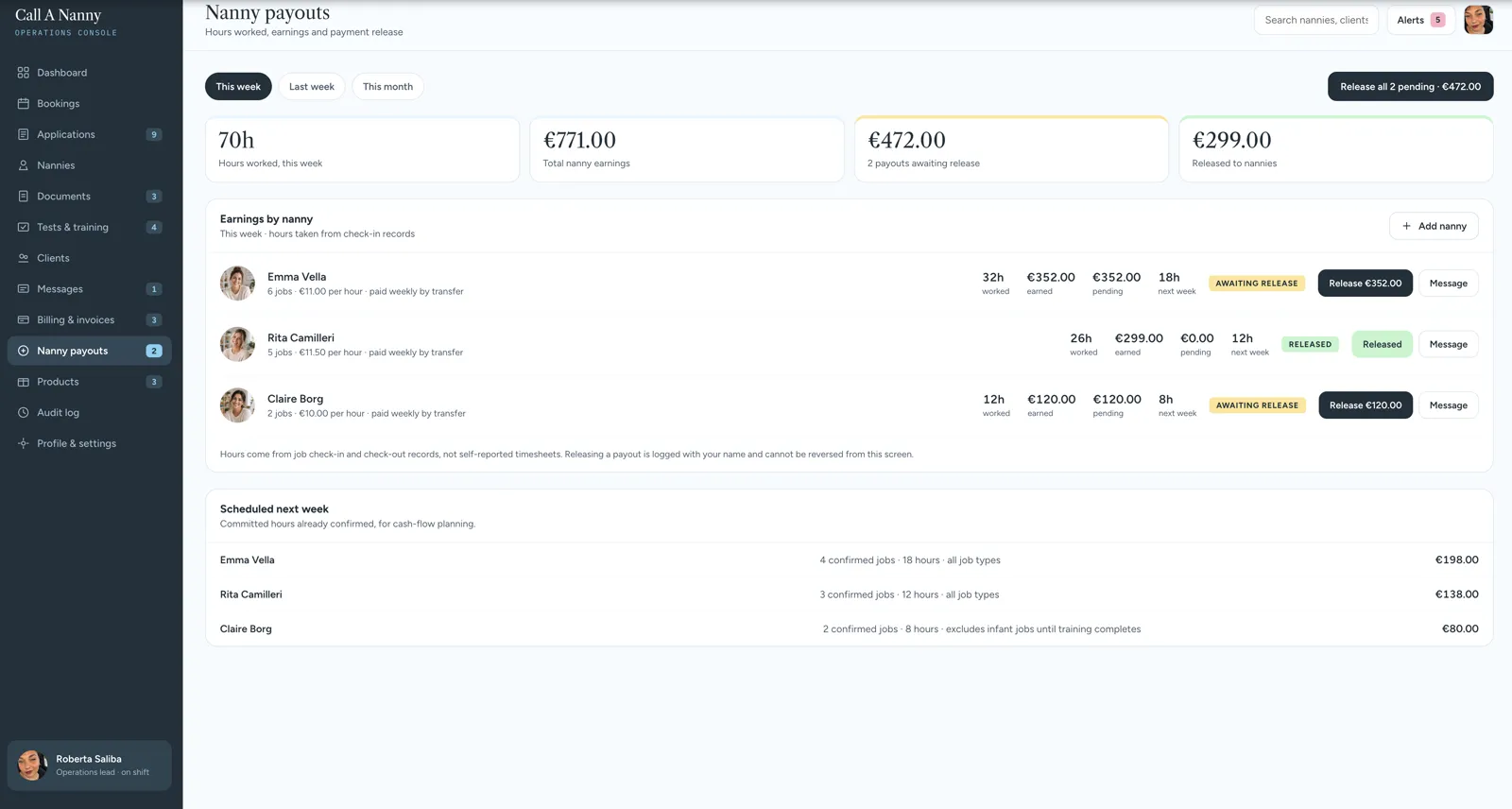Screen dimensions: 1512x809
Task: Open the Alerts button
Action: click(x=1420, y=20)
